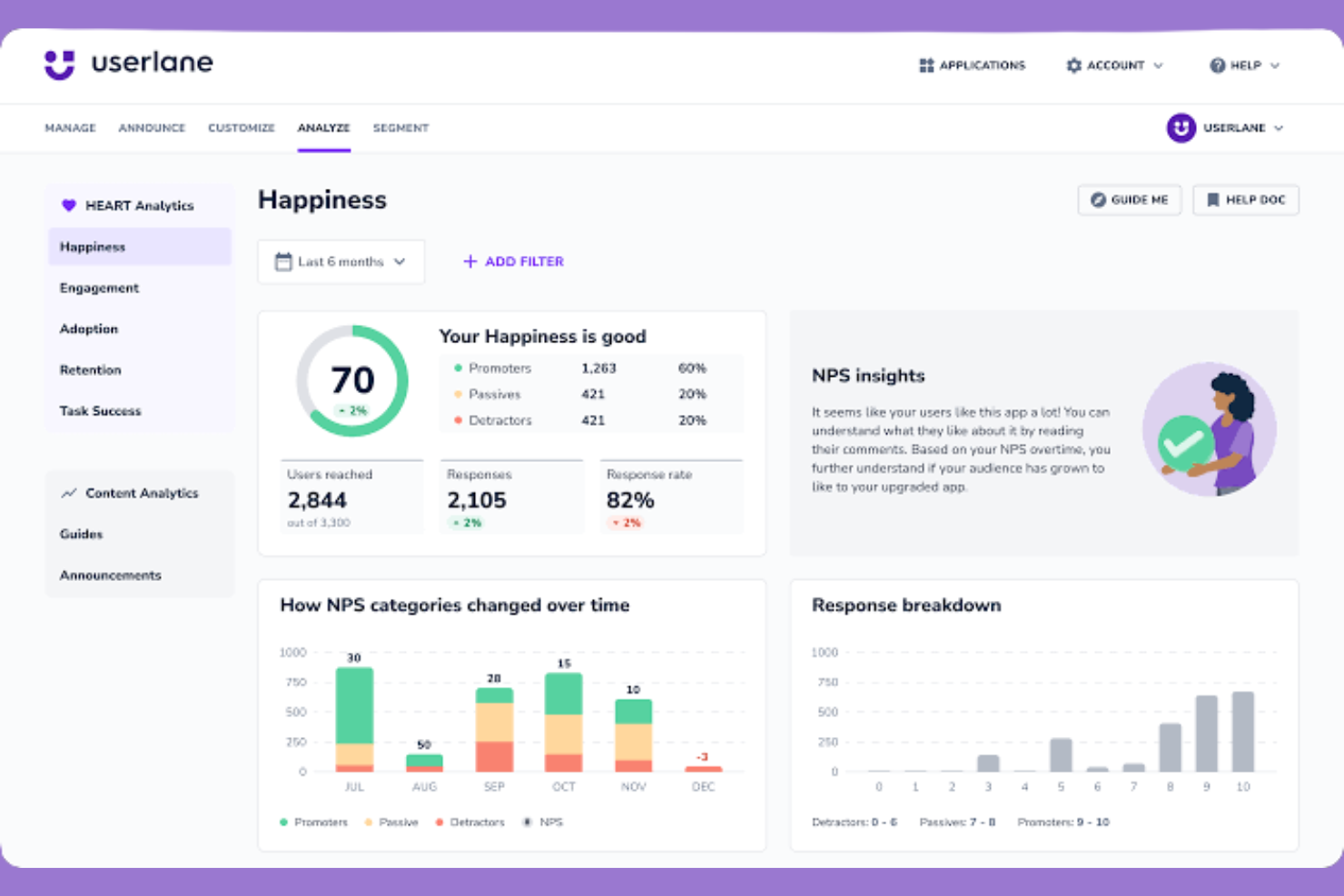
Task: Click the Userlane avatar icon
Action: coord(1181,128)
